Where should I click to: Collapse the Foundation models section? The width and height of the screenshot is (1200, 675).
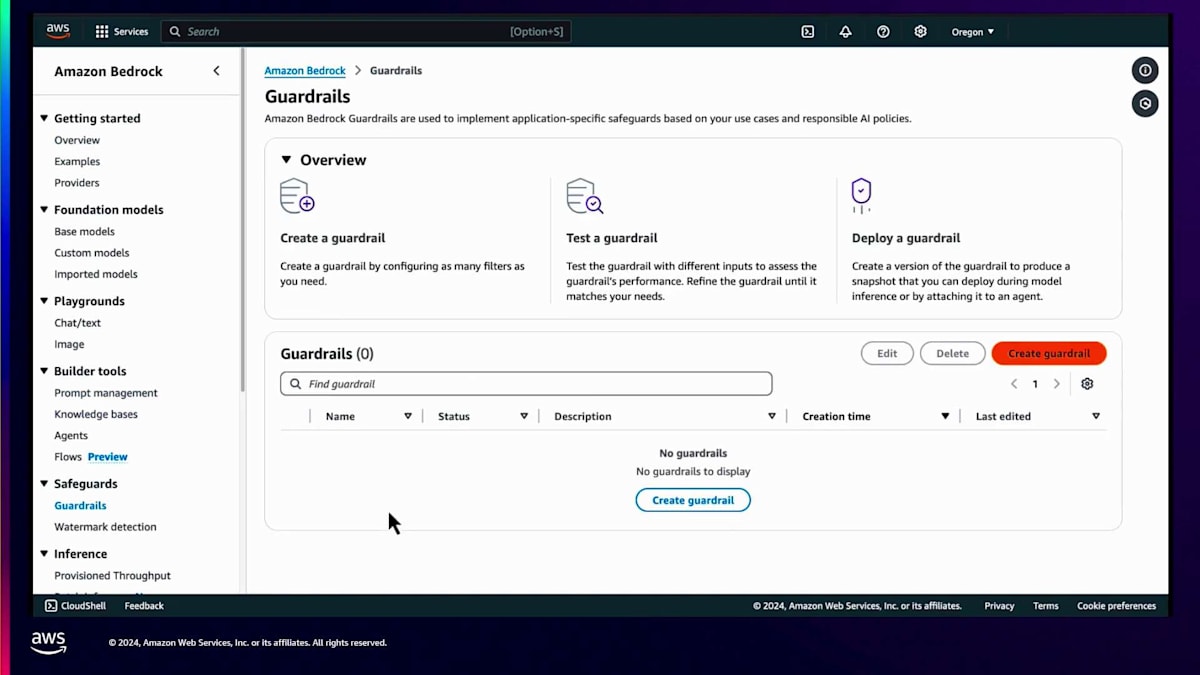pos(44,210)
